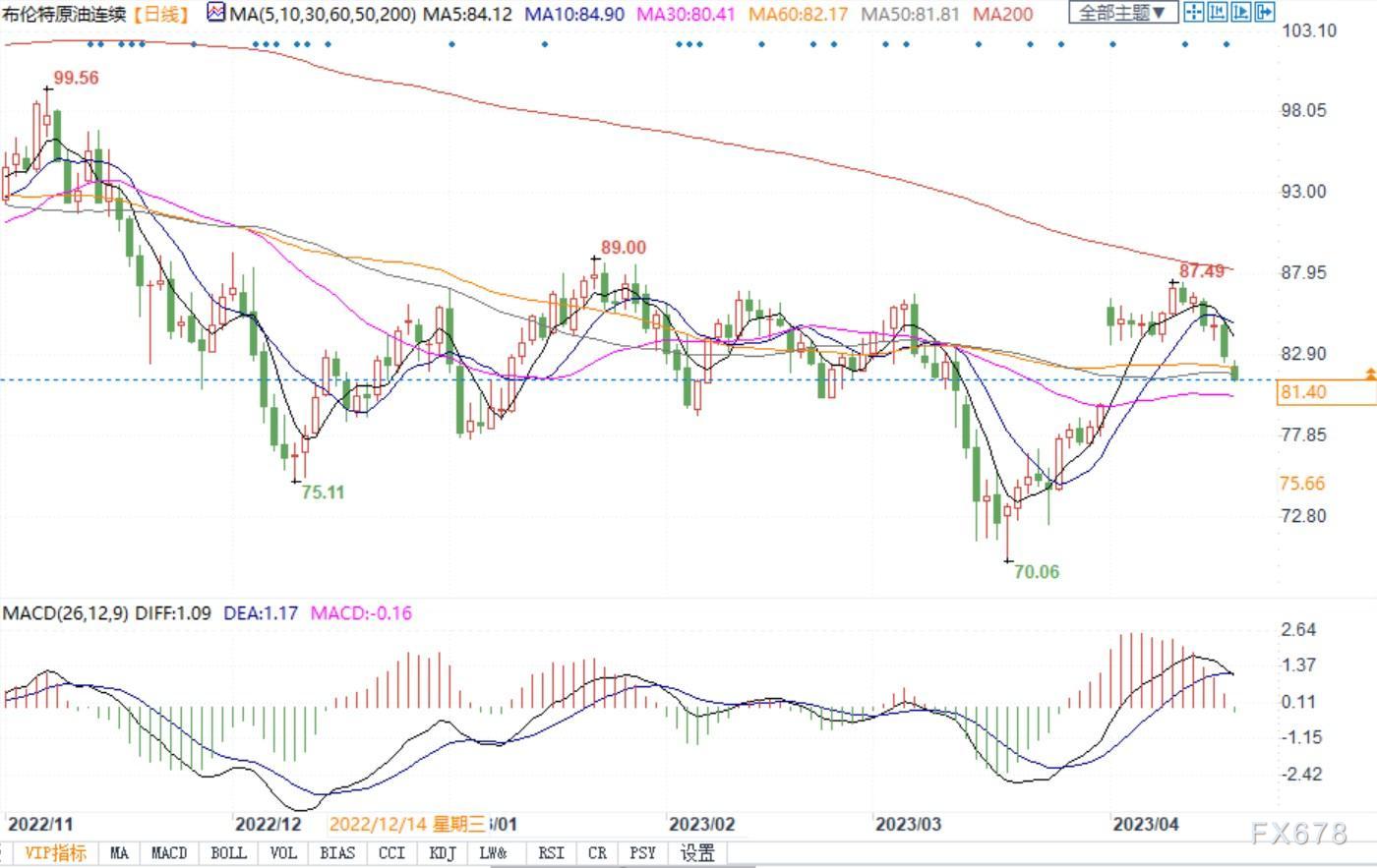Screen dimensions: 1377x868
Task: Click the MA indicator icon before MA(5,10,30...)
Action: click(x=216, y=13)
